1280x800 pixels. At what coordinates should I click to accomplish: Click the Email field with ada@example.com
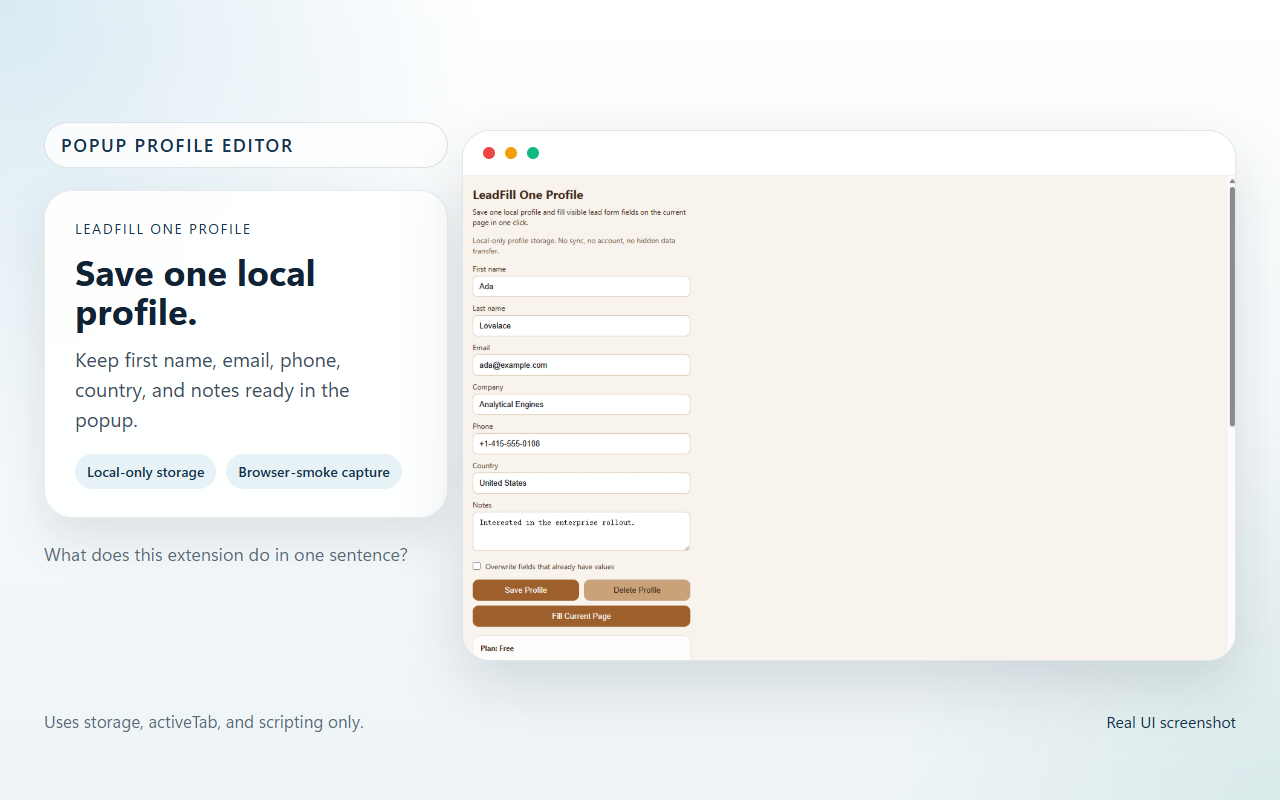[581, 365]
